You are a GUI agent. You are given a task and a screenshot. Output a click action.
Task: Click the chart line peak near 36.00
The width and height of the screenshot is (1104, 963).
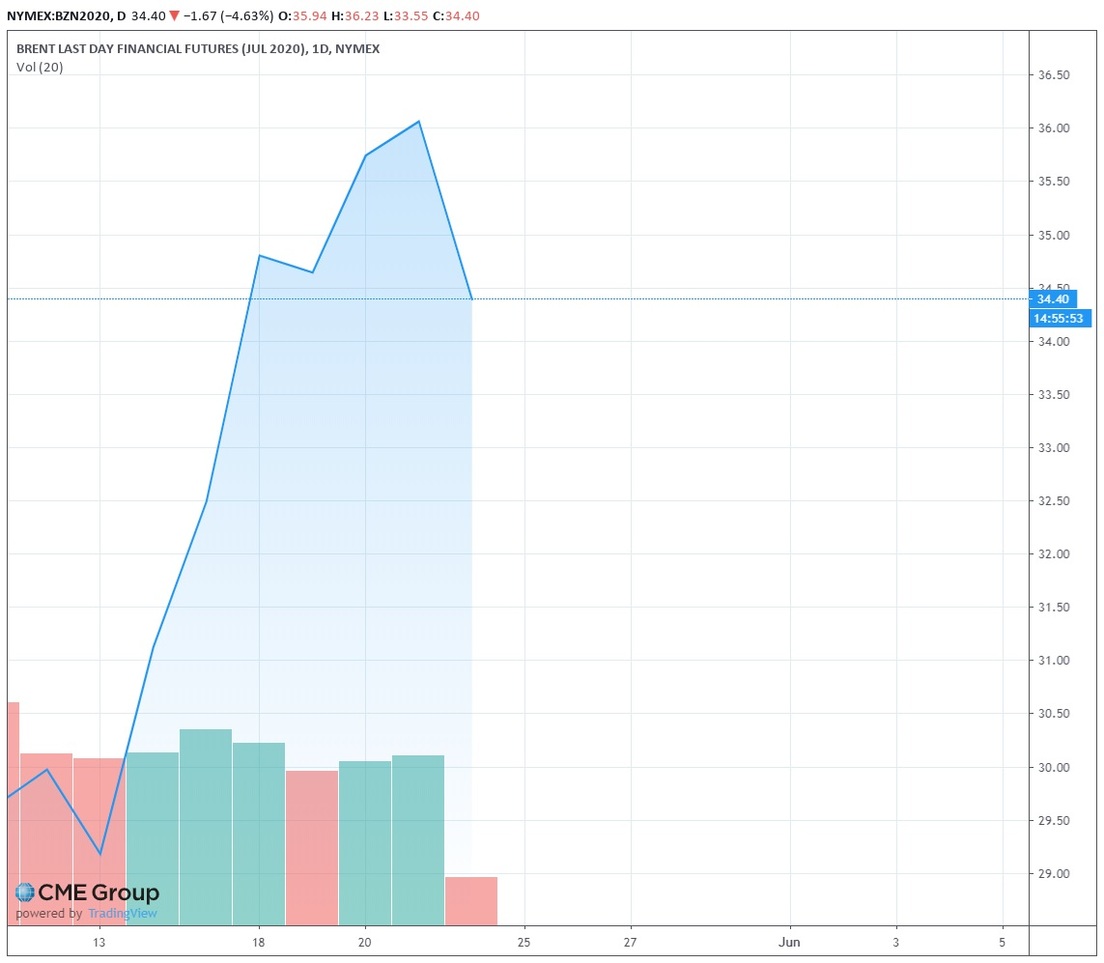coord(418,122)
